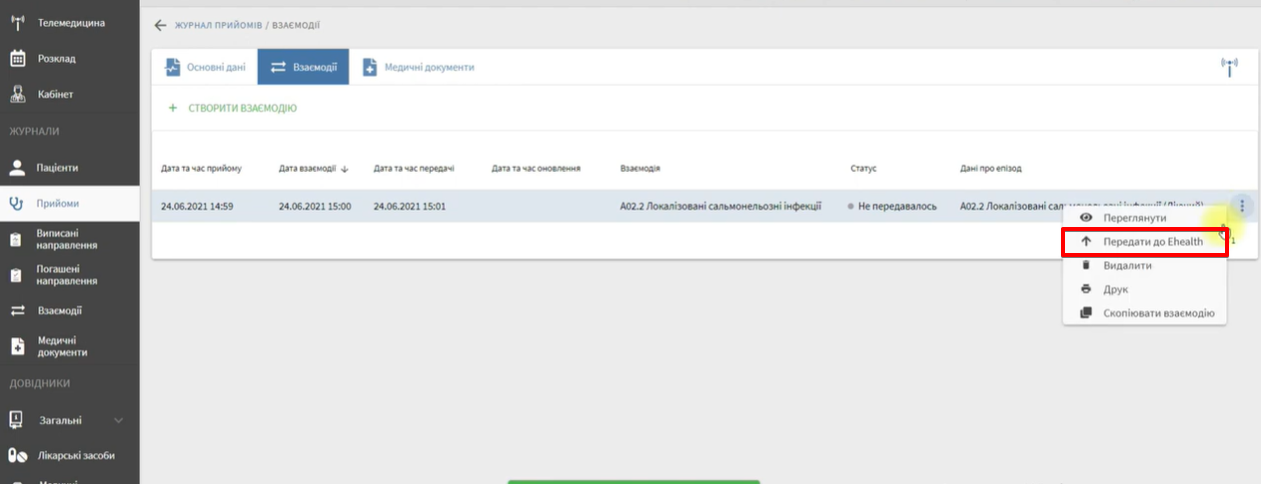Open Кабінет in the sidebar
This screenshot has width=1261, height=484.
coord(55,94)
